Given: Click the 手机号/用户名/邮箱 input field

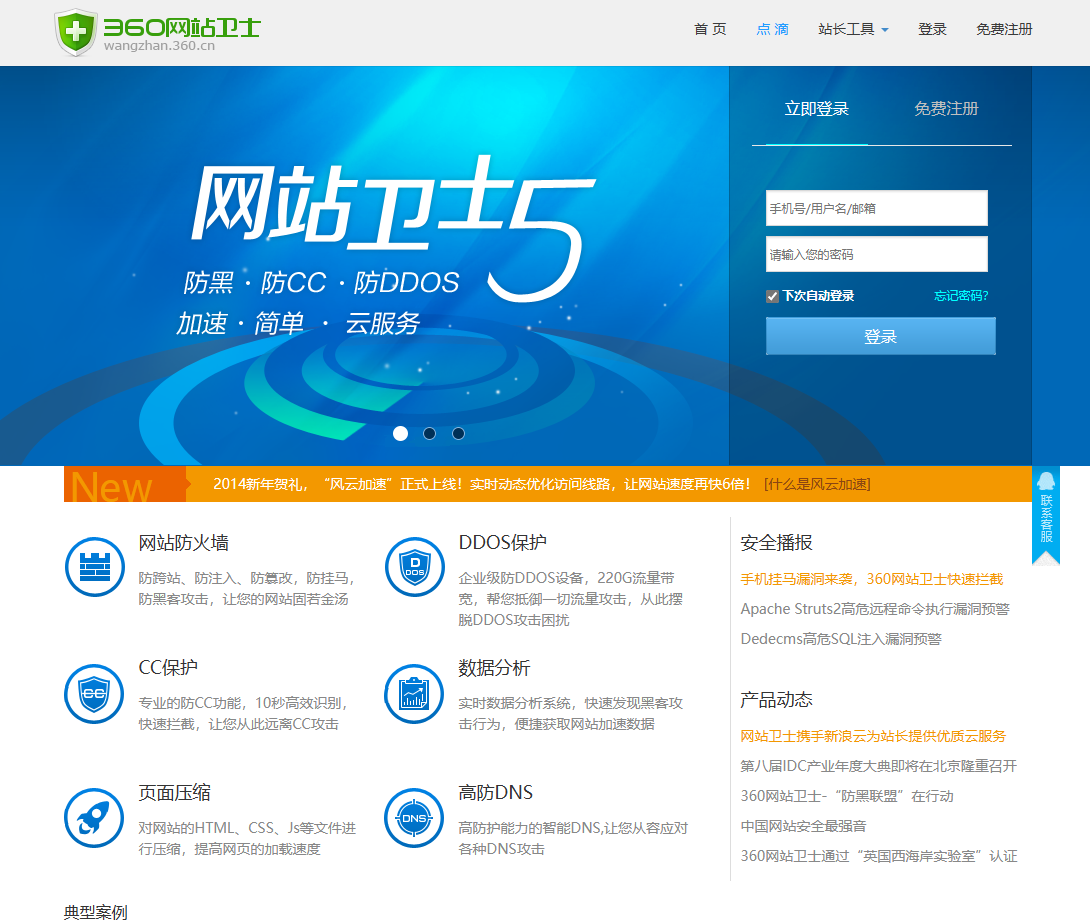Looking at the screenshot, I should click(x=877, y=208).
